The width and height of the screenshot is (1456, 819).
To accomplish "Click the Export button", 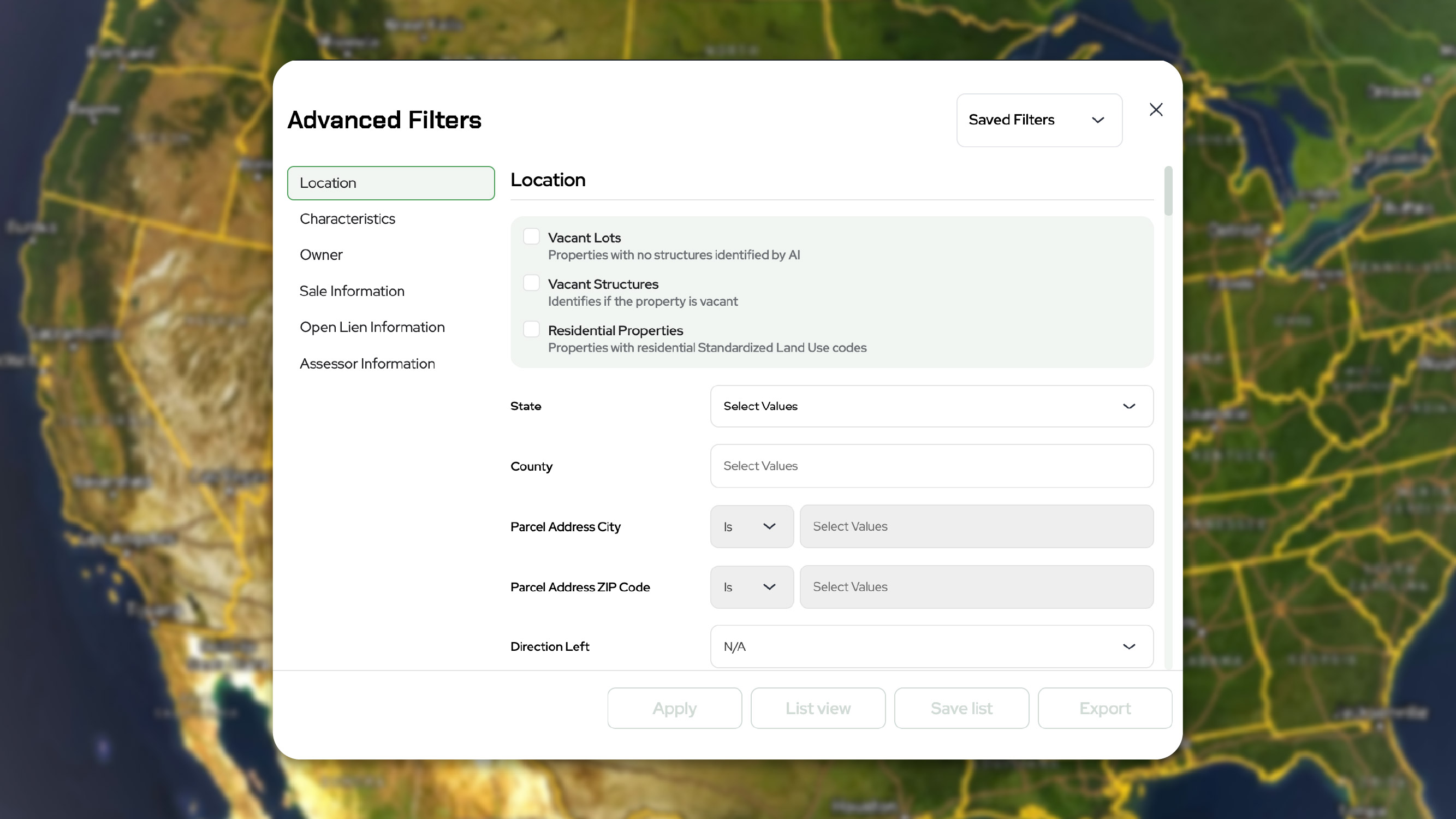I will (x=1104, y=708).
